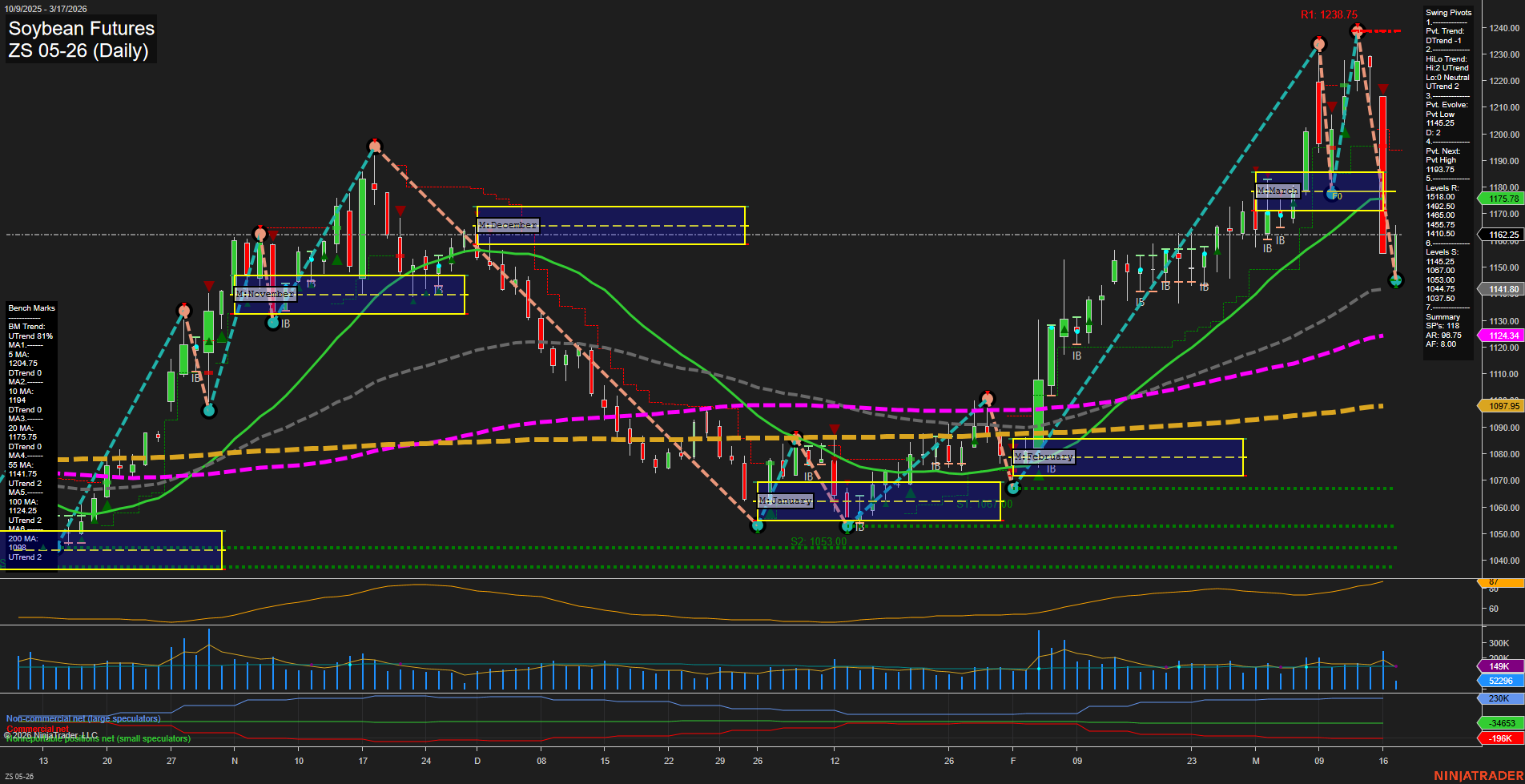Click the 10/9/2025 - 3/17/2026 date range label
Screen dimensions: 1525x784
[x=46, y=9]
